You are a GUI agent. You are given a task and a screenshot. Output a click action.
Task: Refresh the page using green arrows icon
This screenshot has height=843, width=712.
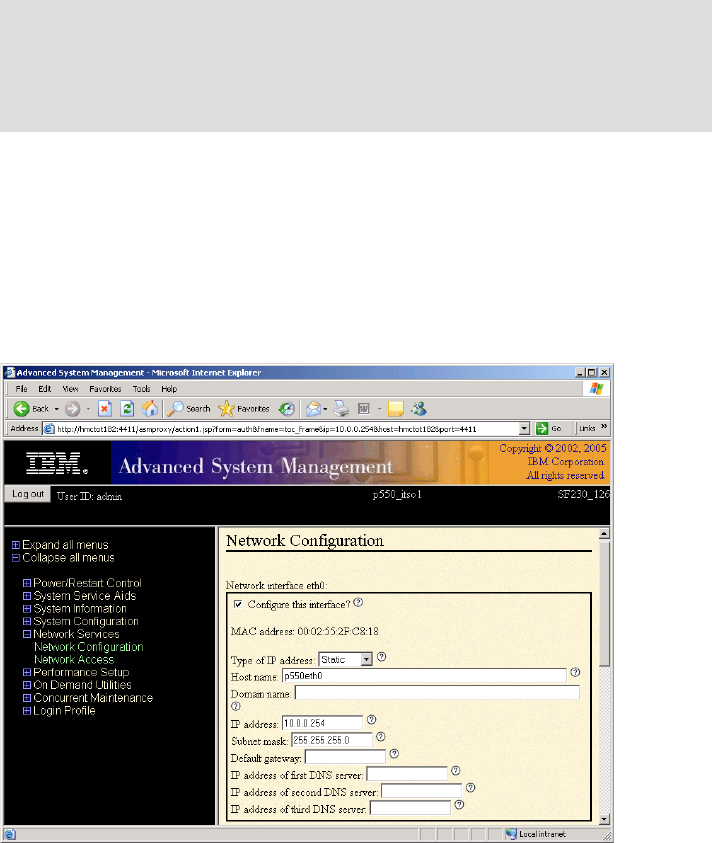pos(127,409)
